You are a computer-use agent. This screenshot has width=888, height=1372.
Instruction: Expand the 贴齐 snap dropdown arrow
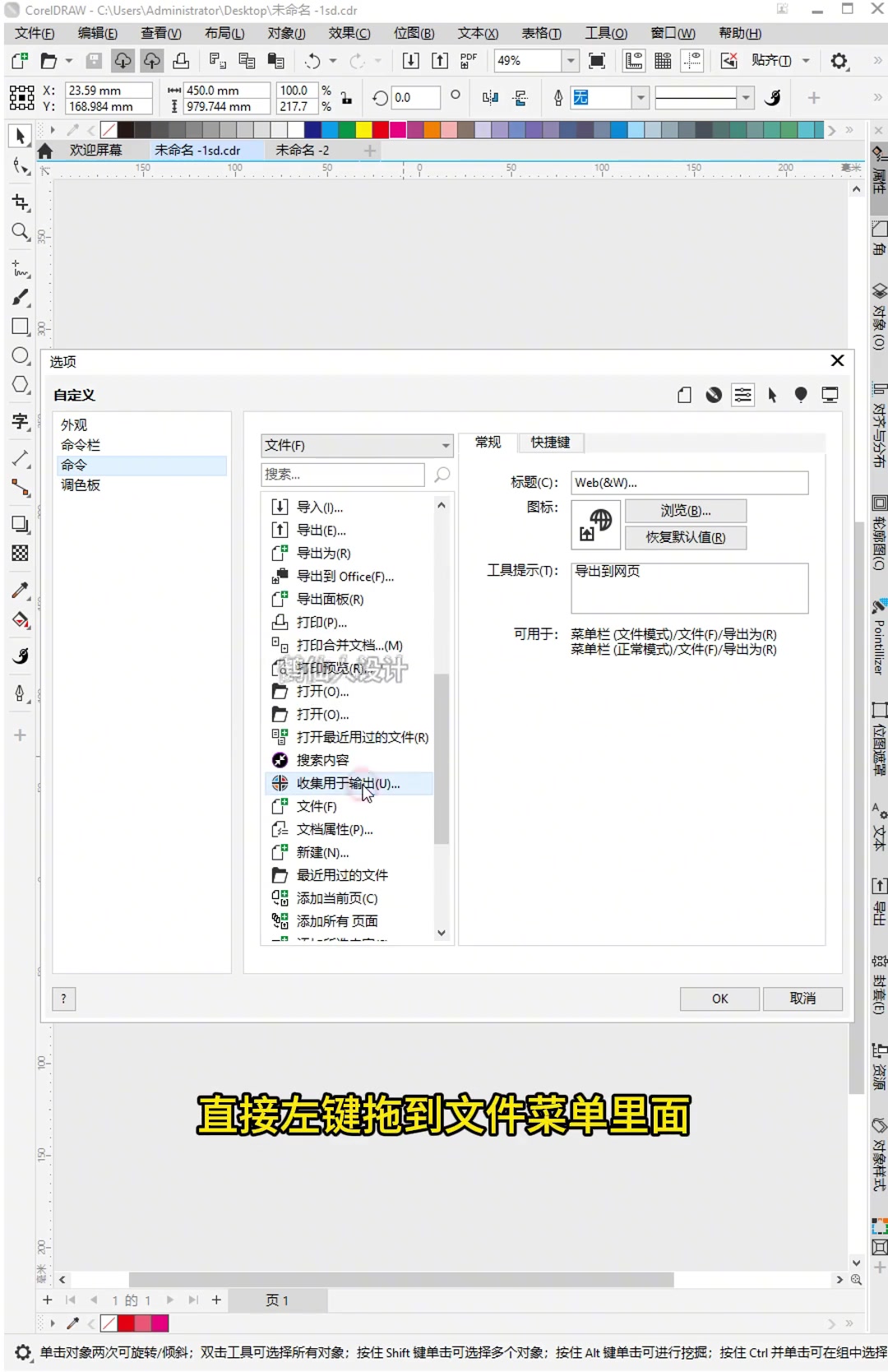click(806, 61)
